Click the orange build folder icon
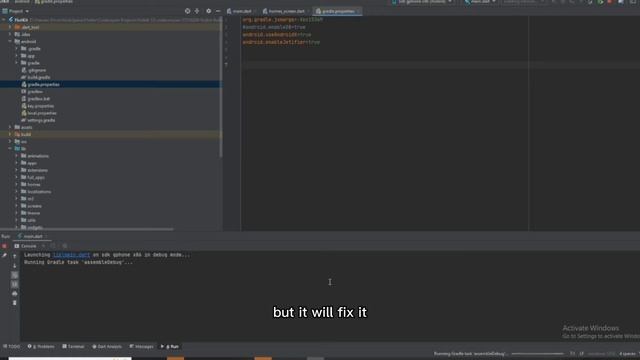This screenshot has height=360, width=640. 17,134
